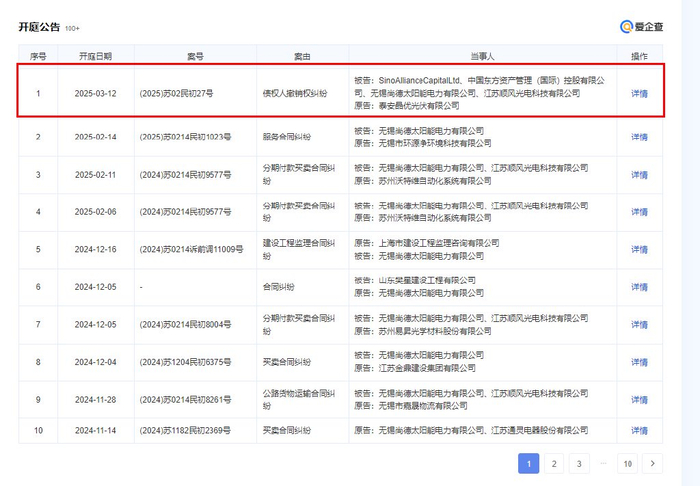700x486 pixels.
Task: Click 公路货物运输合同纠纷 case cause
Action: click(298, 399)
